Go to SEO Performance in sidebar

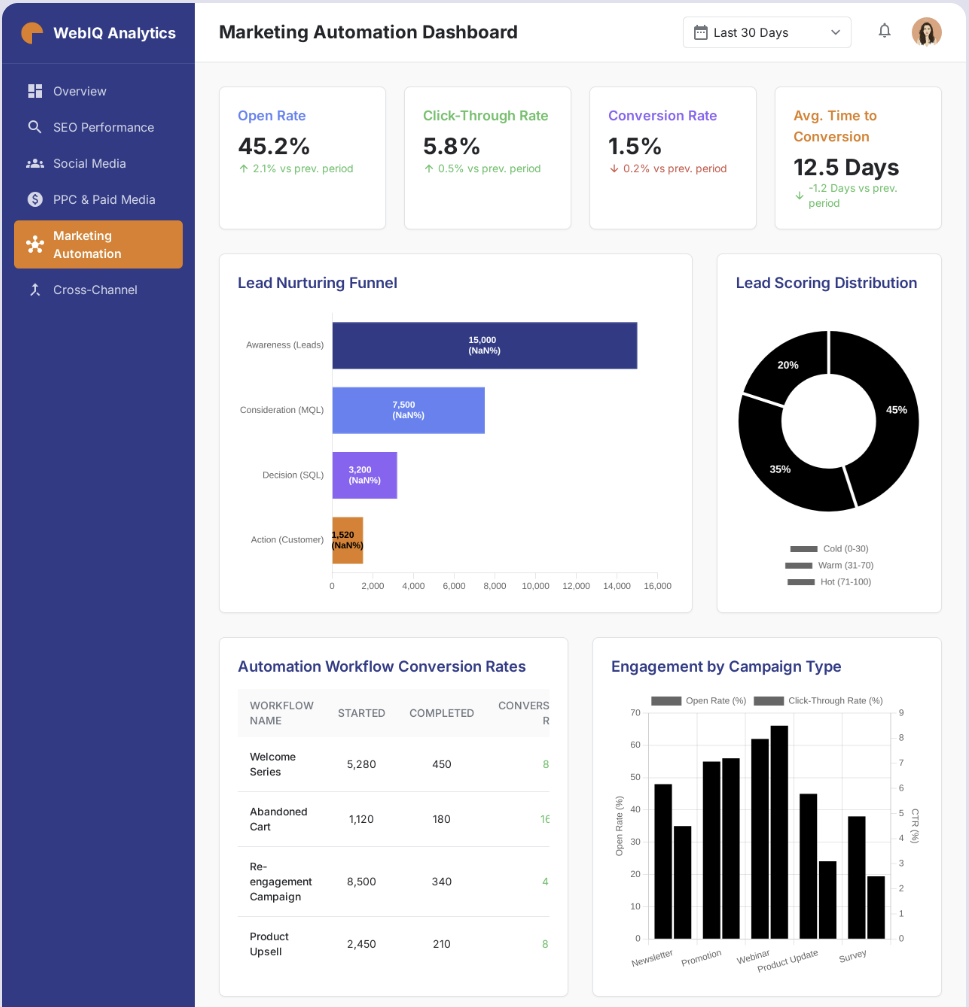click(103, 127)
